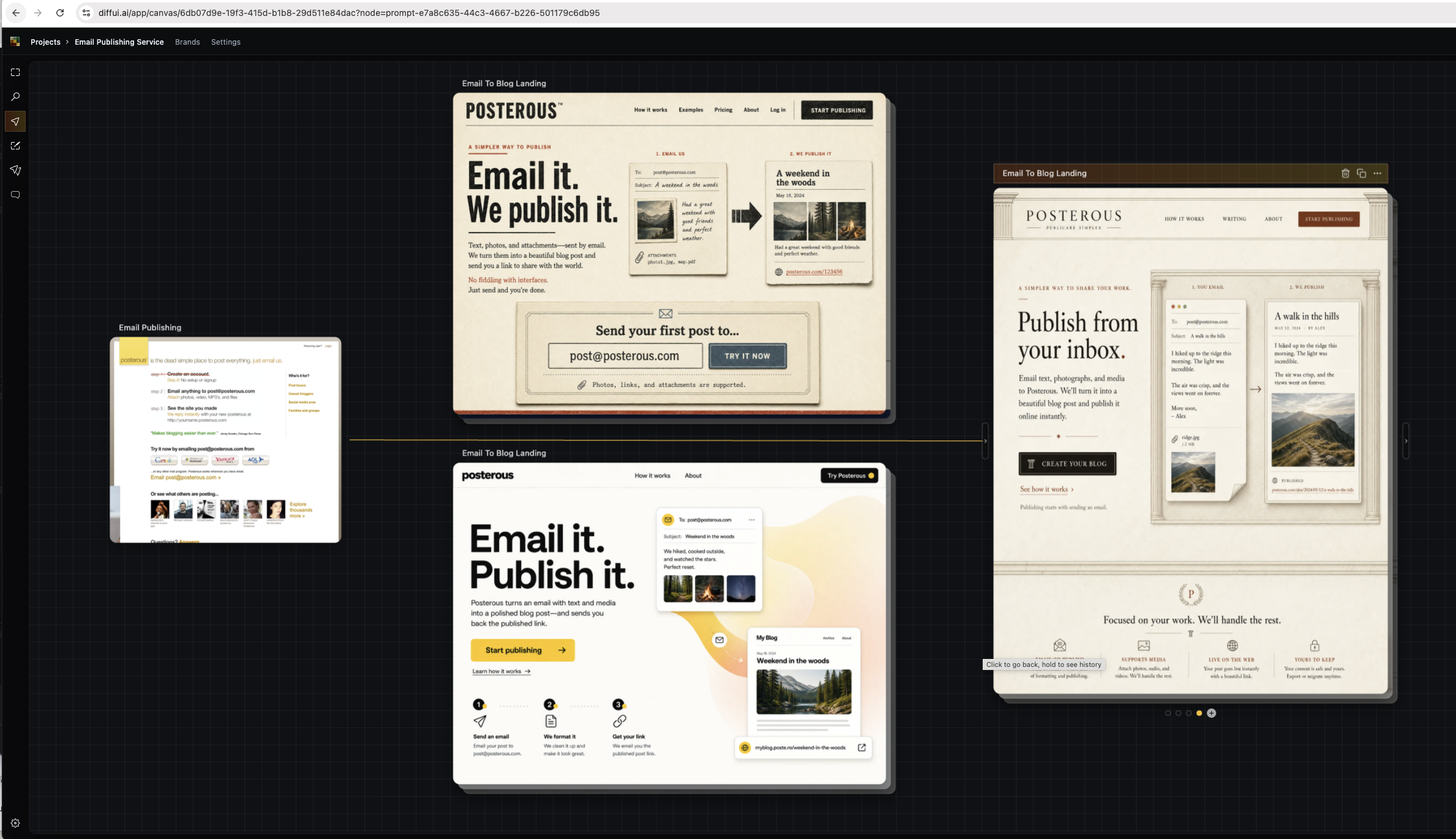The width and height of the screenshot is (1456, 839).
Task: Switch to the first variation dot
Action: 1168,713
